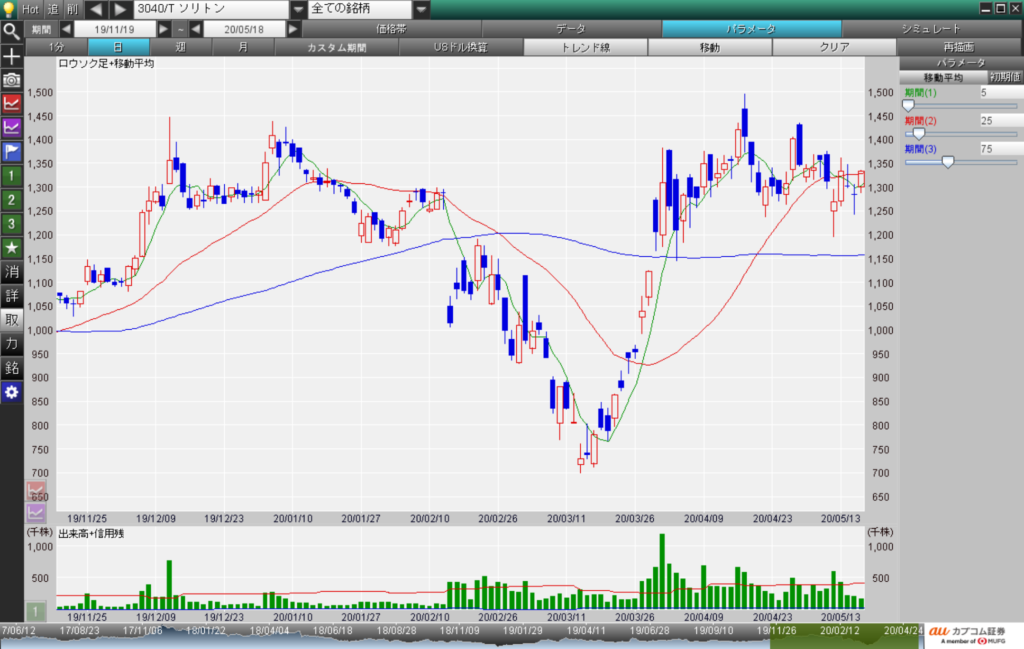The height and width of the screenshot is (649, 1024).
Task: Click the light bulb icon
Action: coord(10,9)
